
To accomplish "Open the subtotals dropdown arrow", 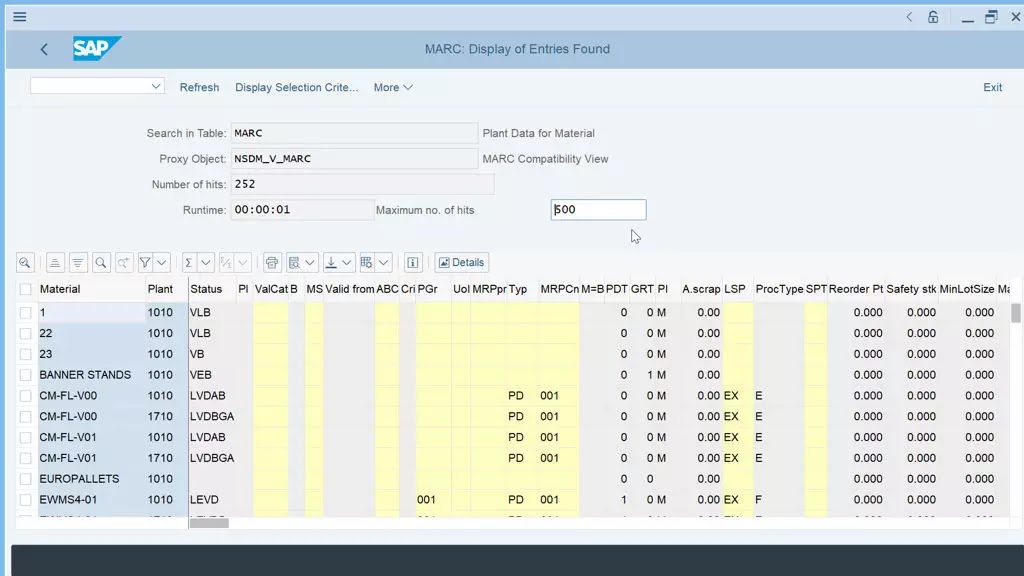I will pos(243,263).
